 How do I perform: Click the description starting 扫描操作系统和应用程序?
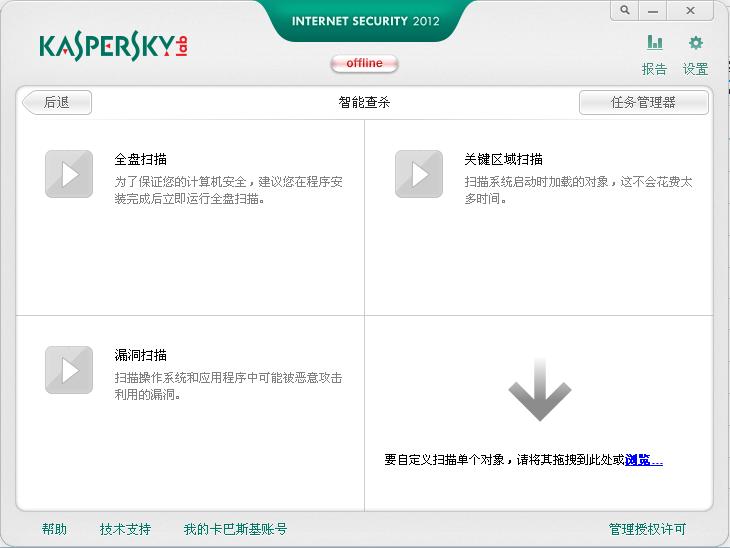(x=228, y=386)
